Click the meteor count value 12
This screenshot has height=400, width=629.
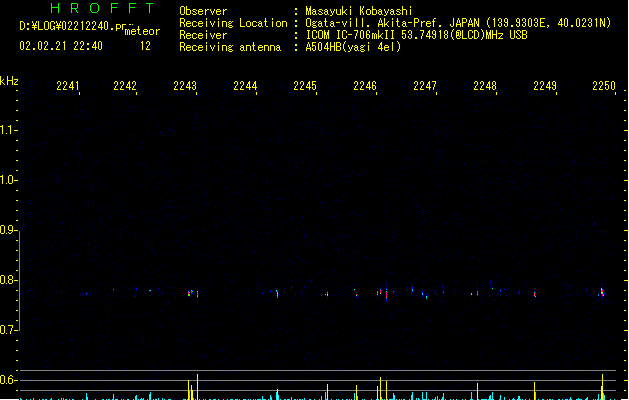pos(145,46)
